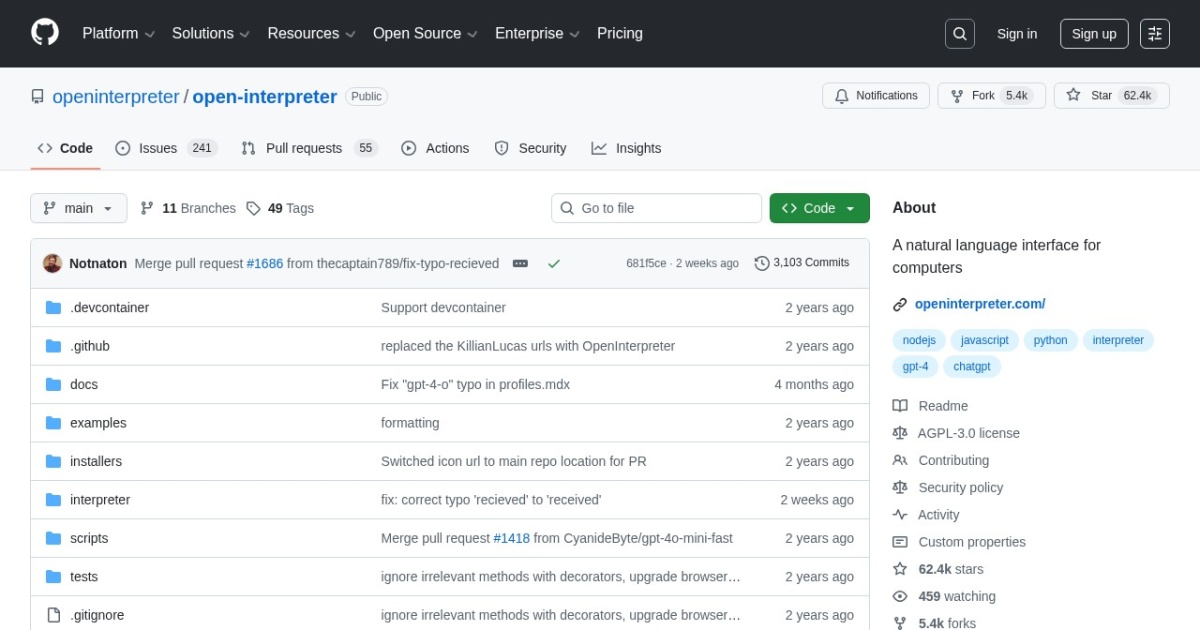1200x630 pixels.
Task: Expand the Resources navigation menu
Action: (x=310, y=33)
